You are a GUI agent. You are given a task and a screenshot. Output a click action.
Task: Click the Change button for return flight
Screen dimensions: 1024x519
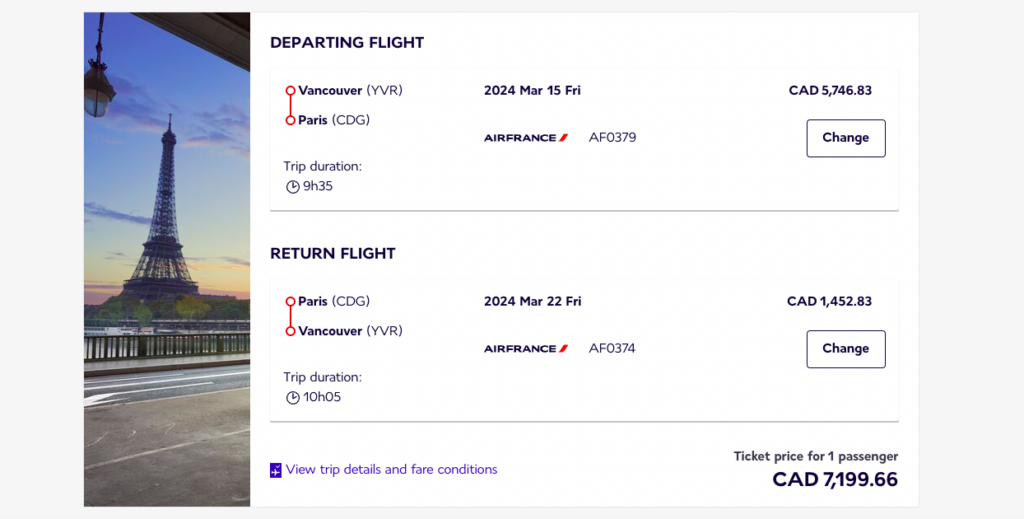point(845,349)
